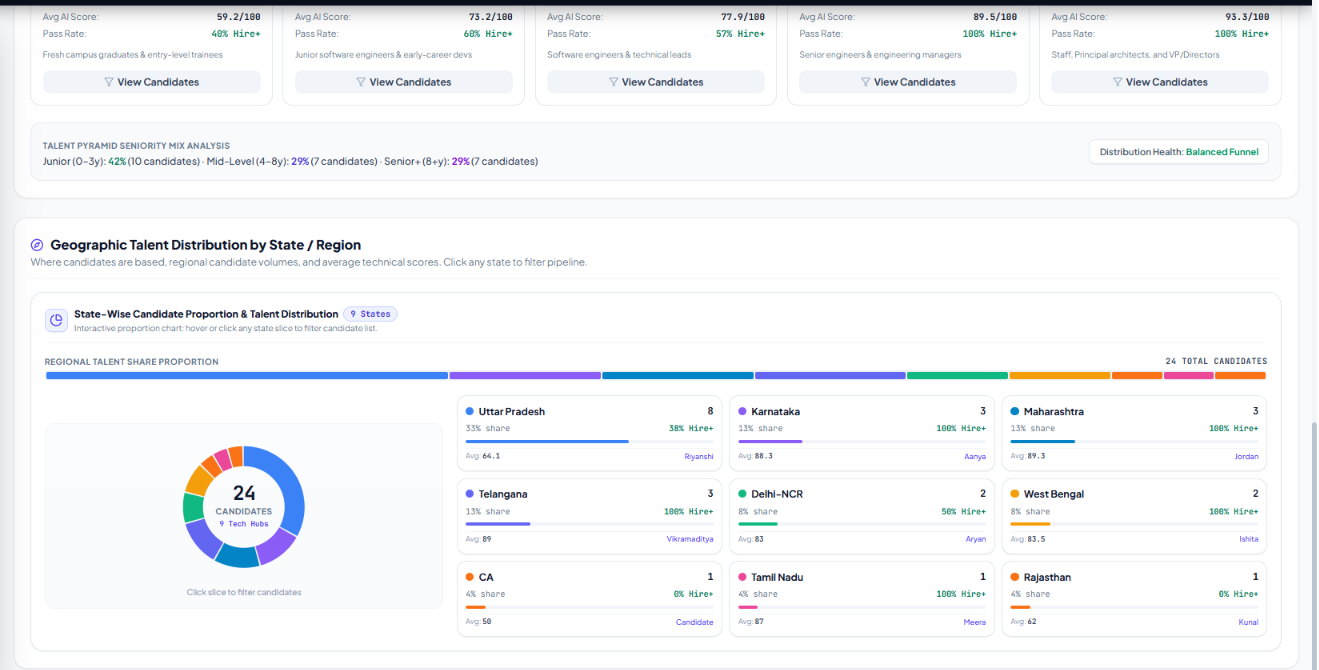1319x670 pixels.
Task: Select the Karnataka state name
Action: (776, 411)
